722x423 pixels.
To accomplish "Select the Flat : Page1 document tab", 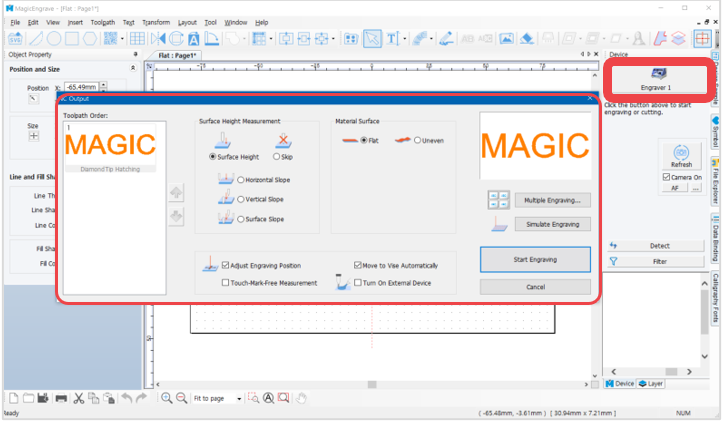I will tap(177, 55).
